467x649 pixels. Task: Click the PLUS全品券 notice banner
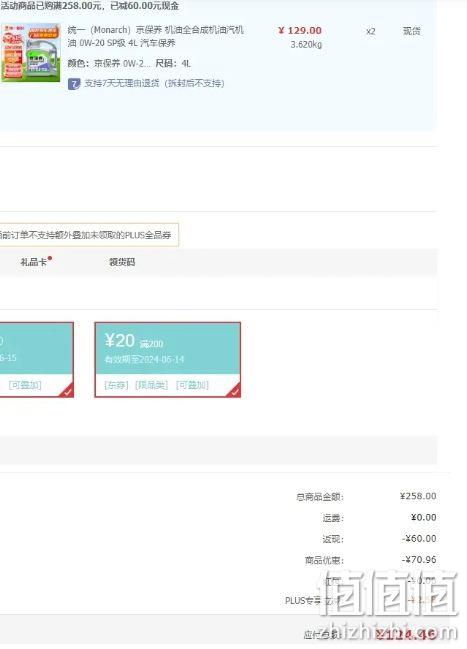[89, 235]
